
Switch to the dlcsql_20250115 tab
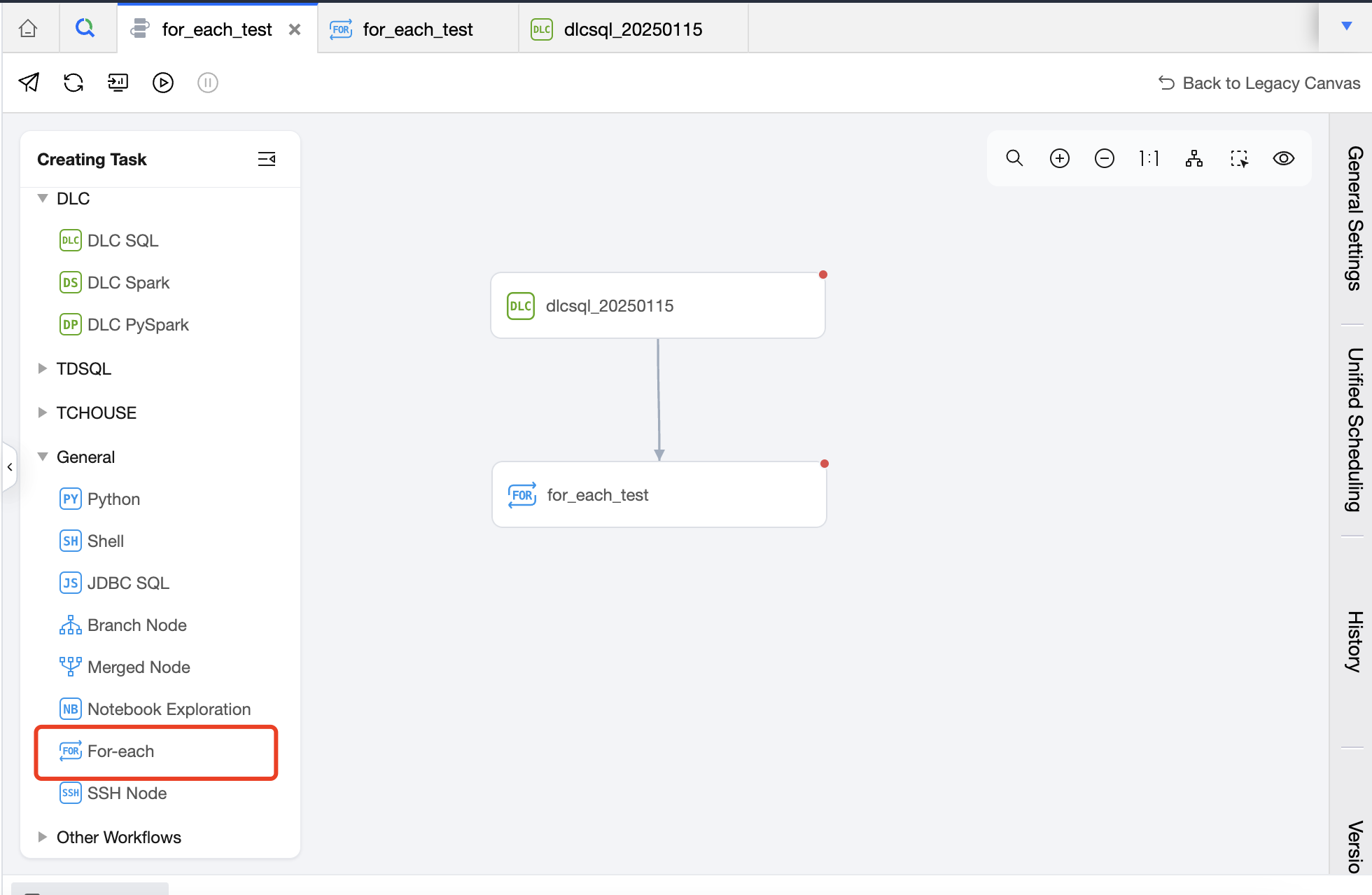(632, 29)
